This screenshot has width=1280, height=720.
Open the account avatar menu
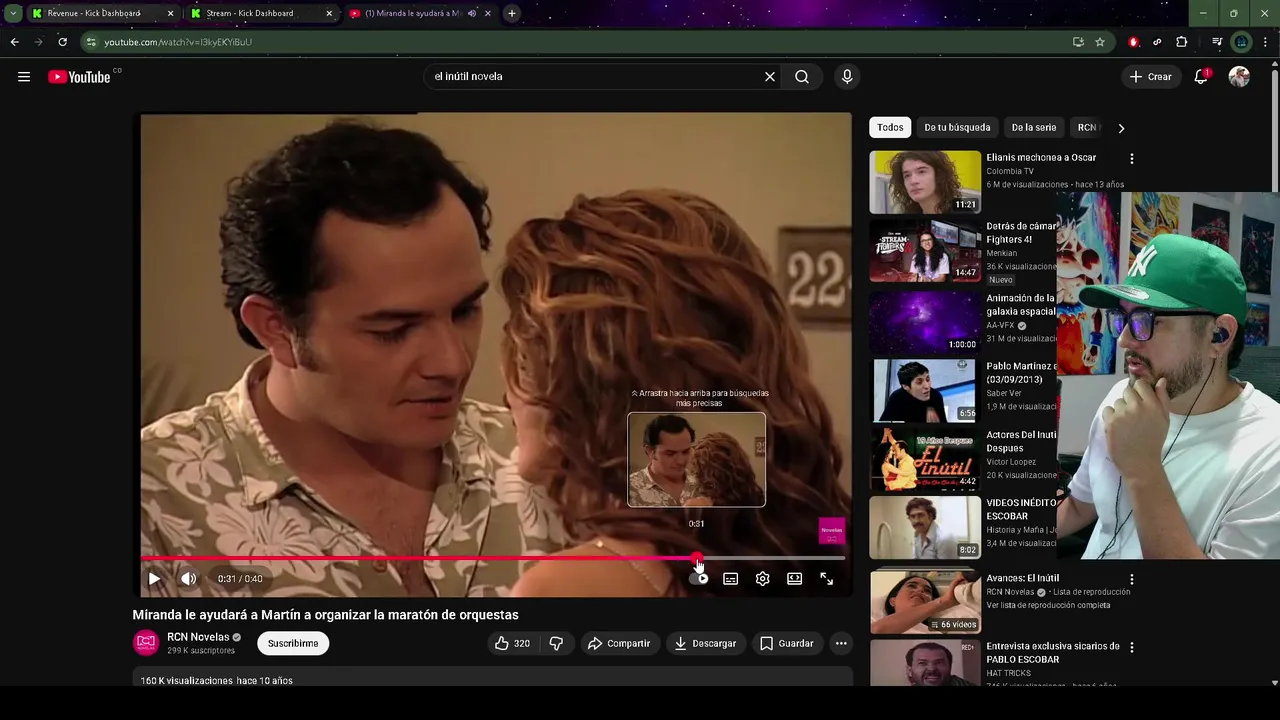(1239, 77)
